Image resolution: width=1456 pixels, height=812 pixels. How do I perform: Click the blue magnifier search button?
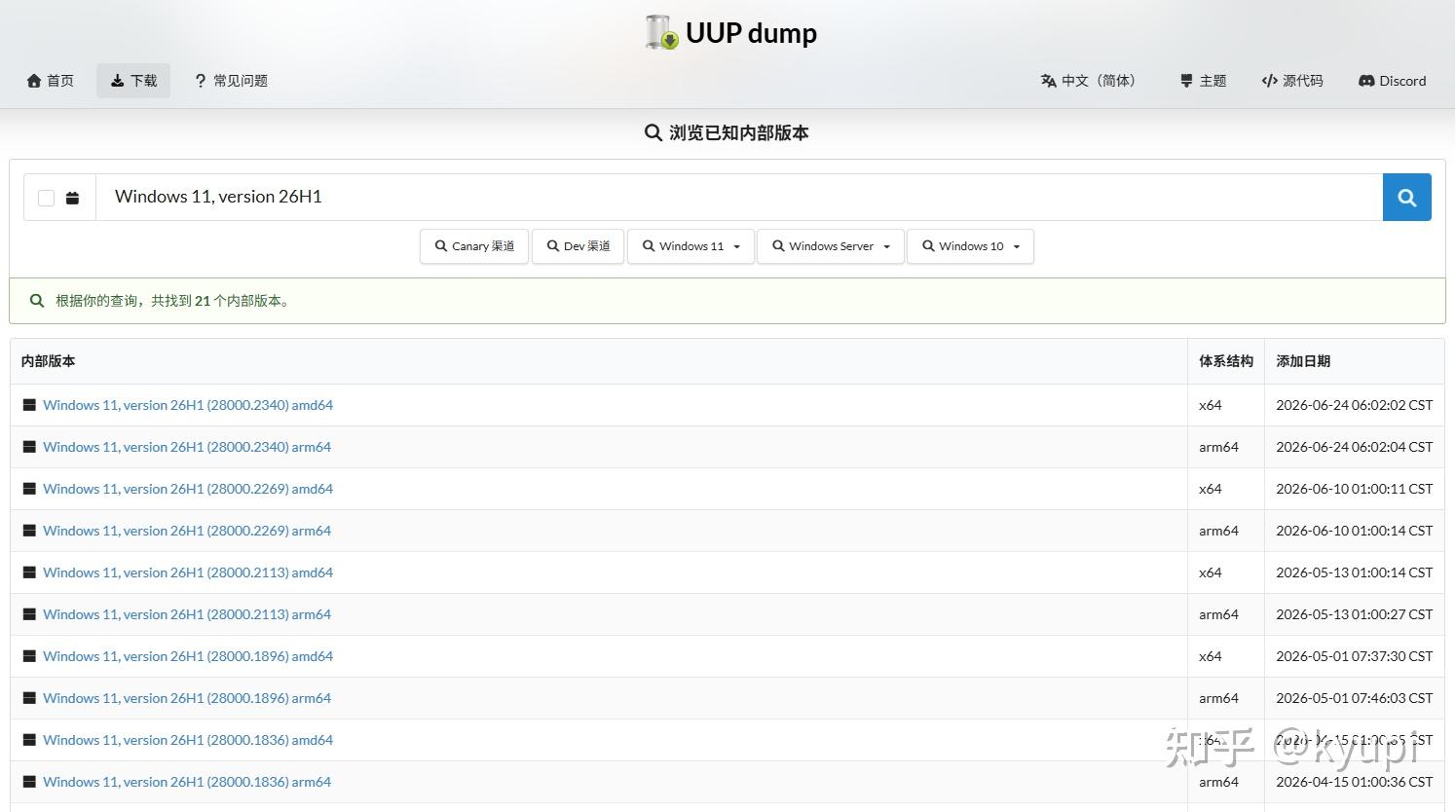[1407, 197]
